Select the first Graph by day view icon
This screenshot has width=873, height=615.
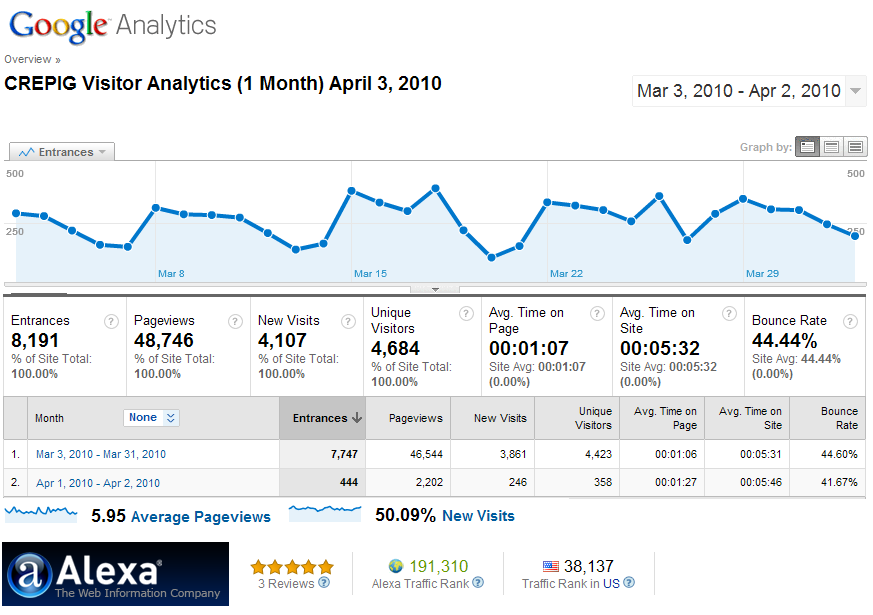807,147
